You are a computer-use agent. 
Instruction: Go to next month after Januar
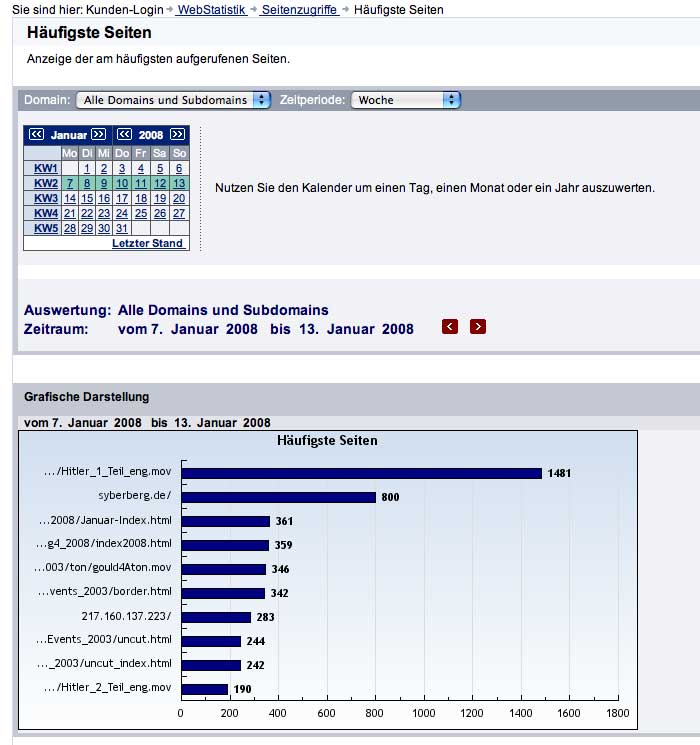click(98, 135)
